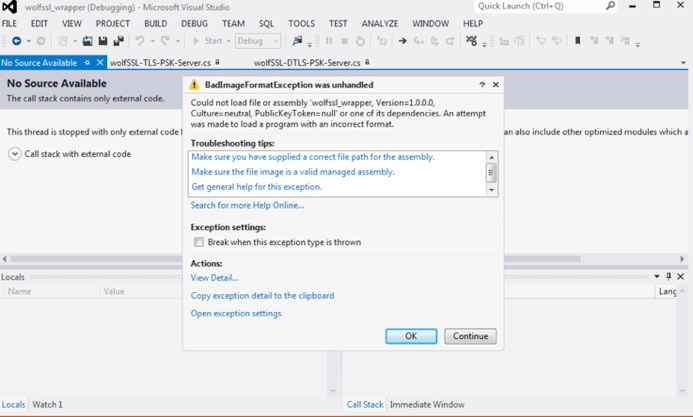
Task: Open the DEBUG menu
Action: [194, 23]
